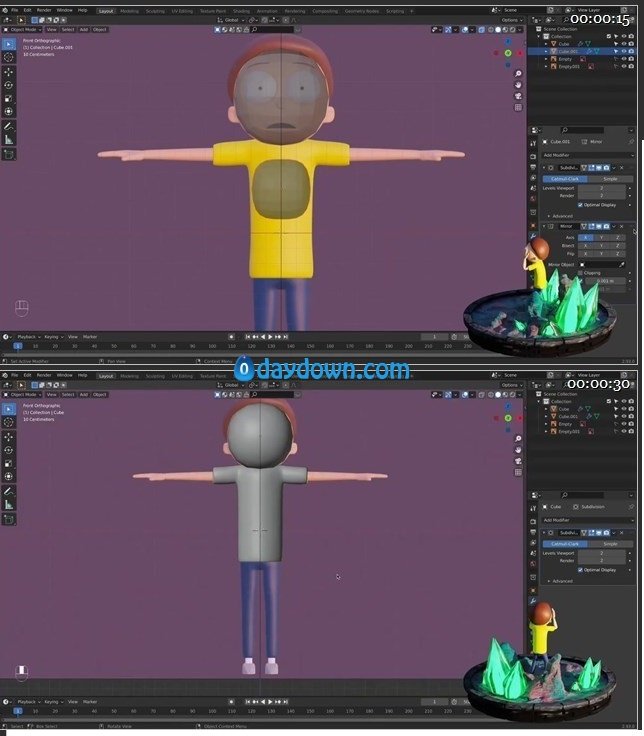Play the animation in top frame timeline
This screenshot has width=644, height=736.
pyautogui.click(x=270, y=337)
